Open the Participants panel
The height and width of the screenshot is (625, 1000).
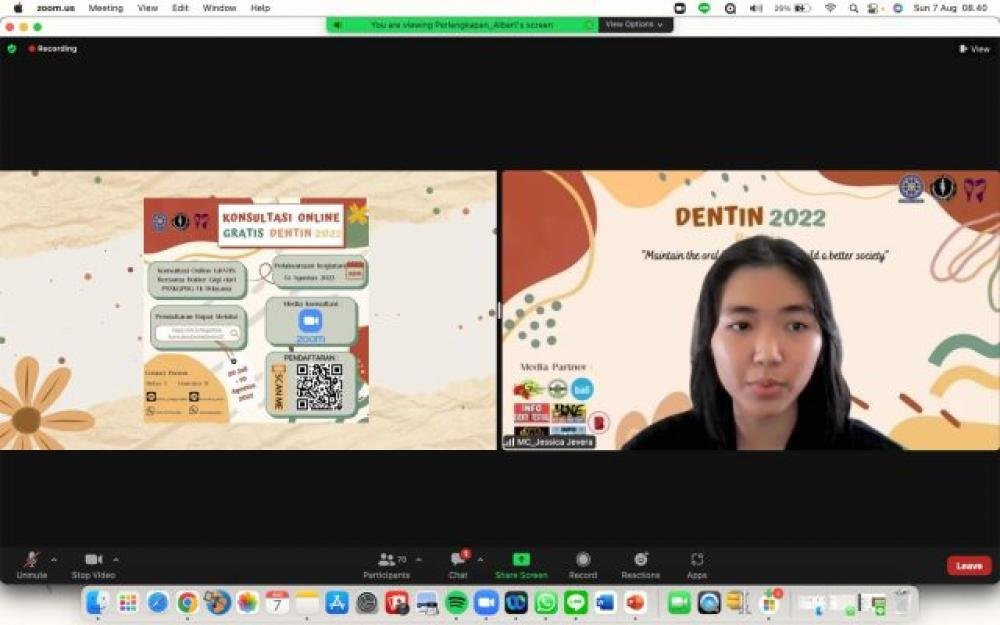coord(387,560)
